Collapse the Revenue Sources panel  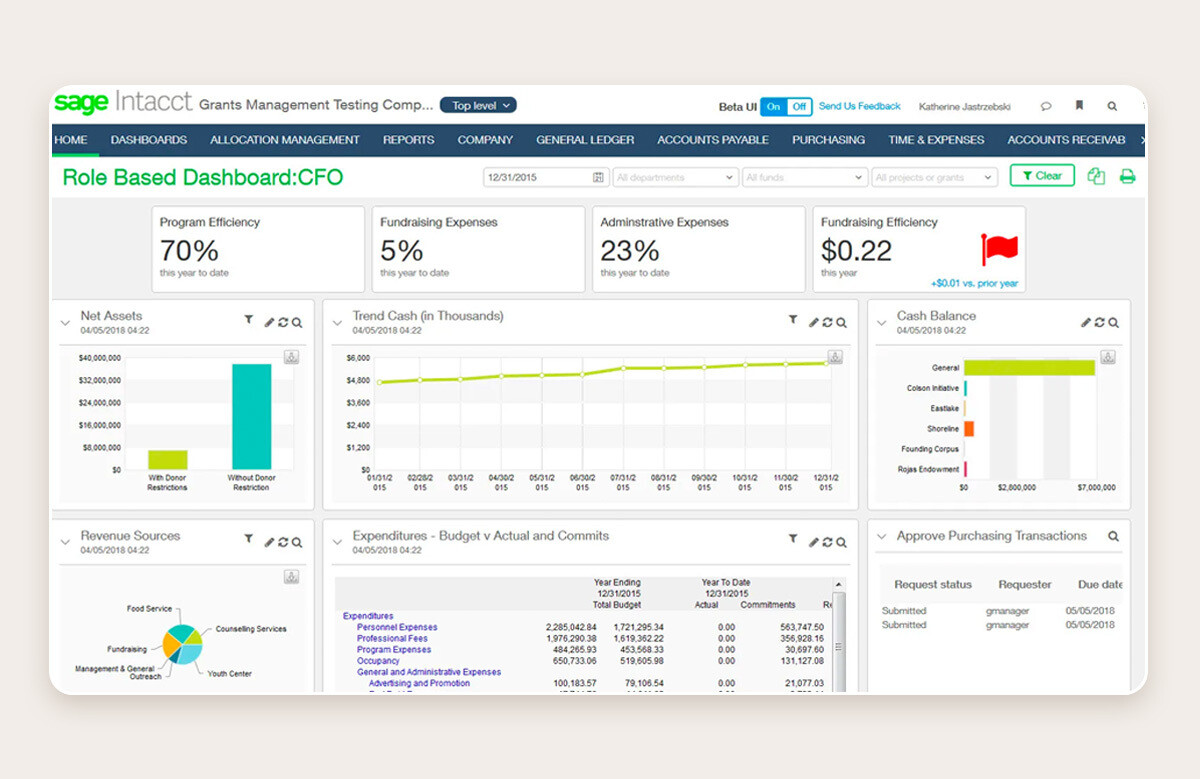(66, 542)
